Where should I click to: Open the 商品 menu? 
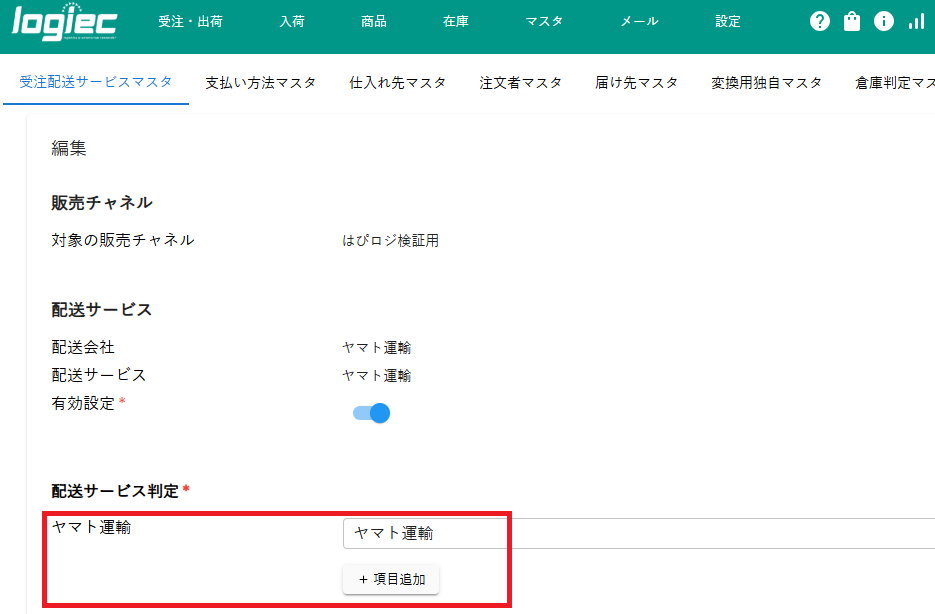pyautogui.click(x=373, y=20)
